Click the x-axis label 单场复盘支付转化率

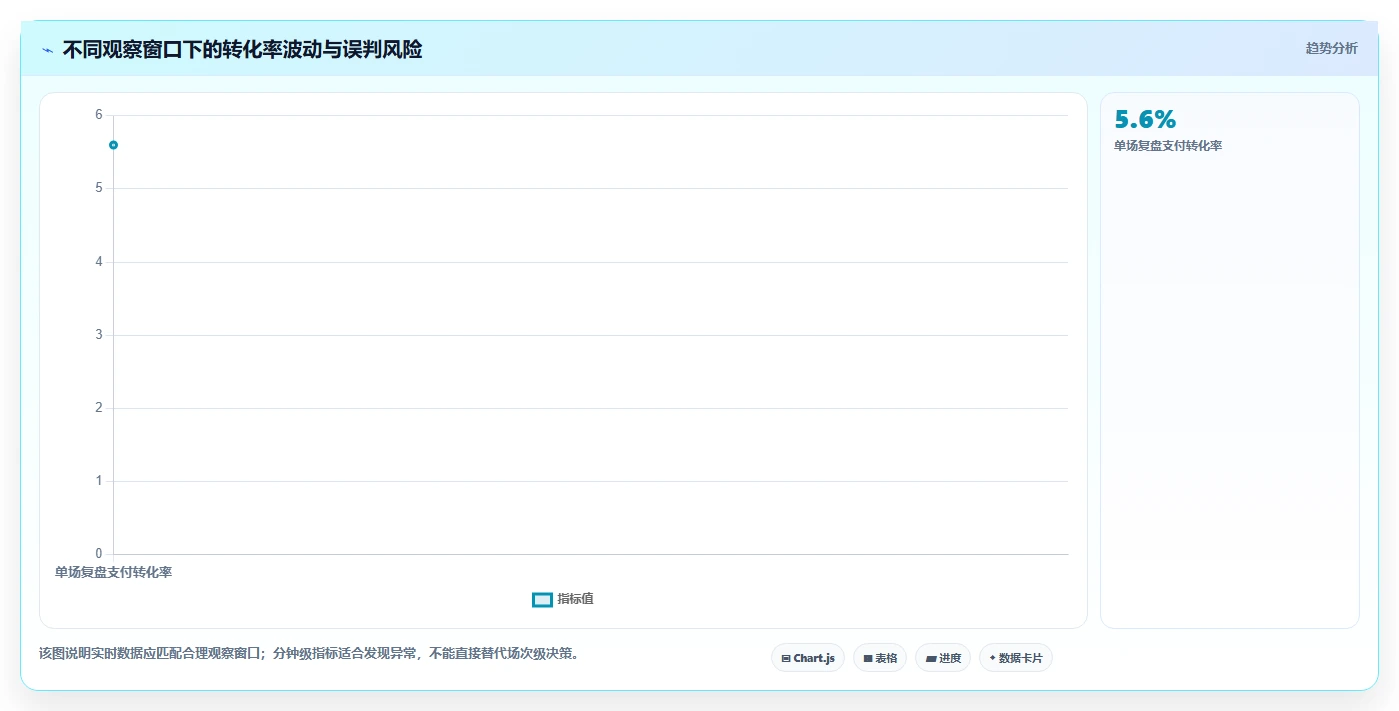[x=113, y=572]
